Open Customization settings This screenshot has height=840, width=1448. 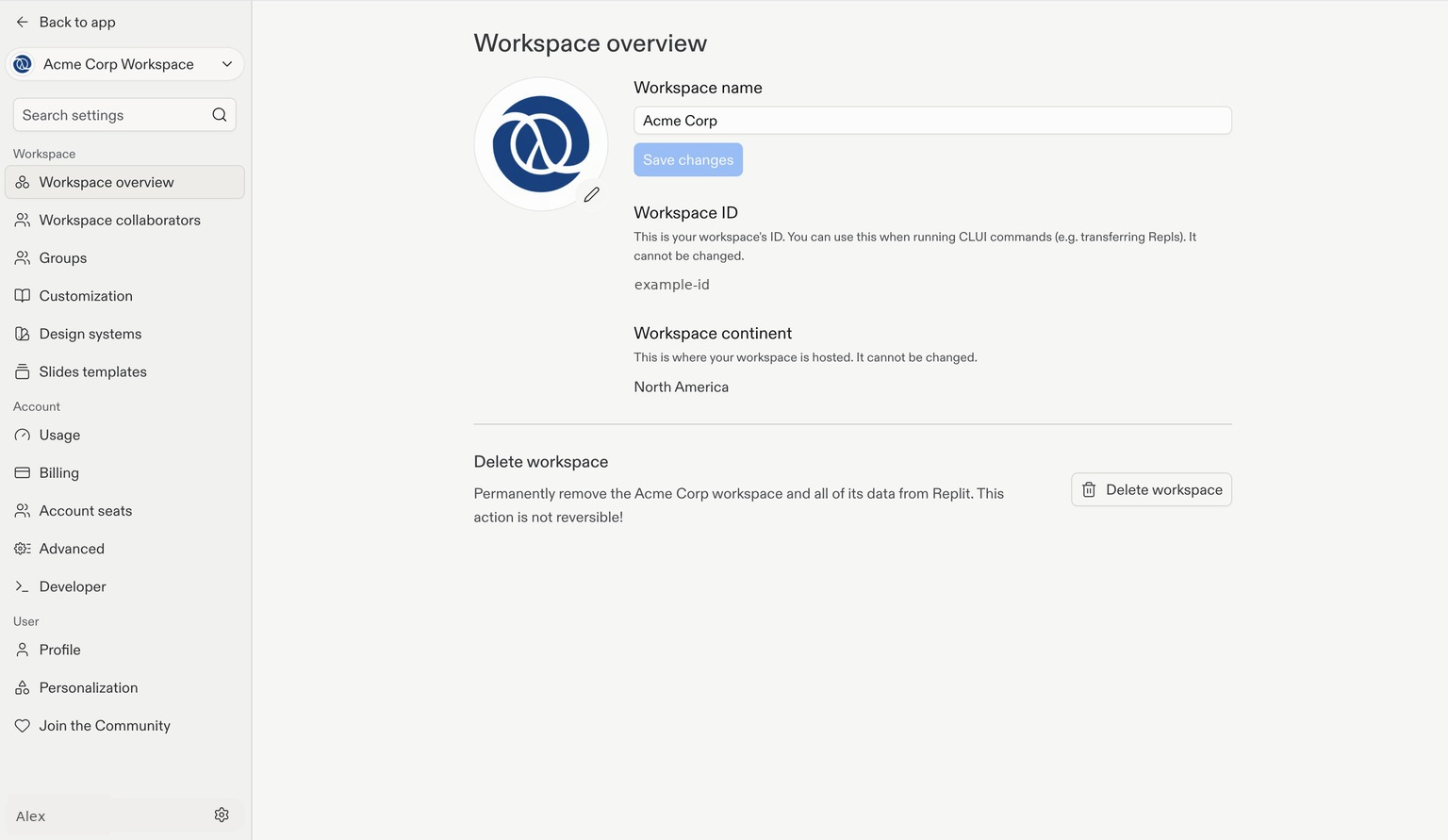click(124, 296)
